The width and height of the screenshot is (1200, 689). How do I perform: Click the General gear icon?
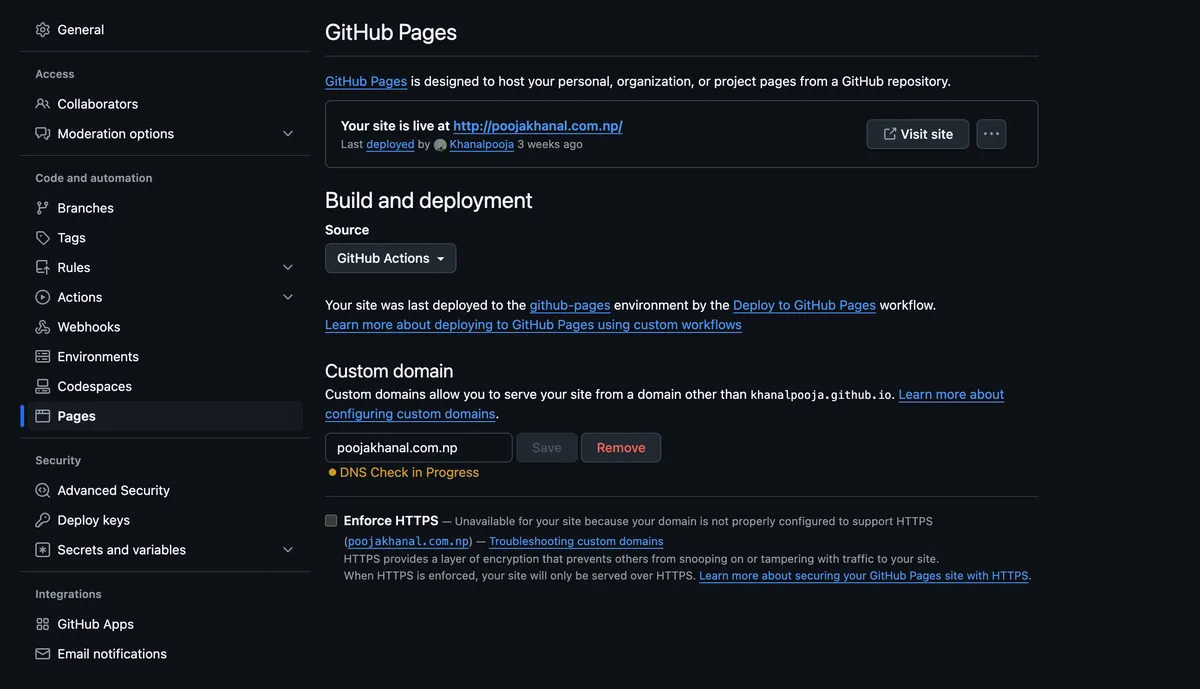point(42,30)
